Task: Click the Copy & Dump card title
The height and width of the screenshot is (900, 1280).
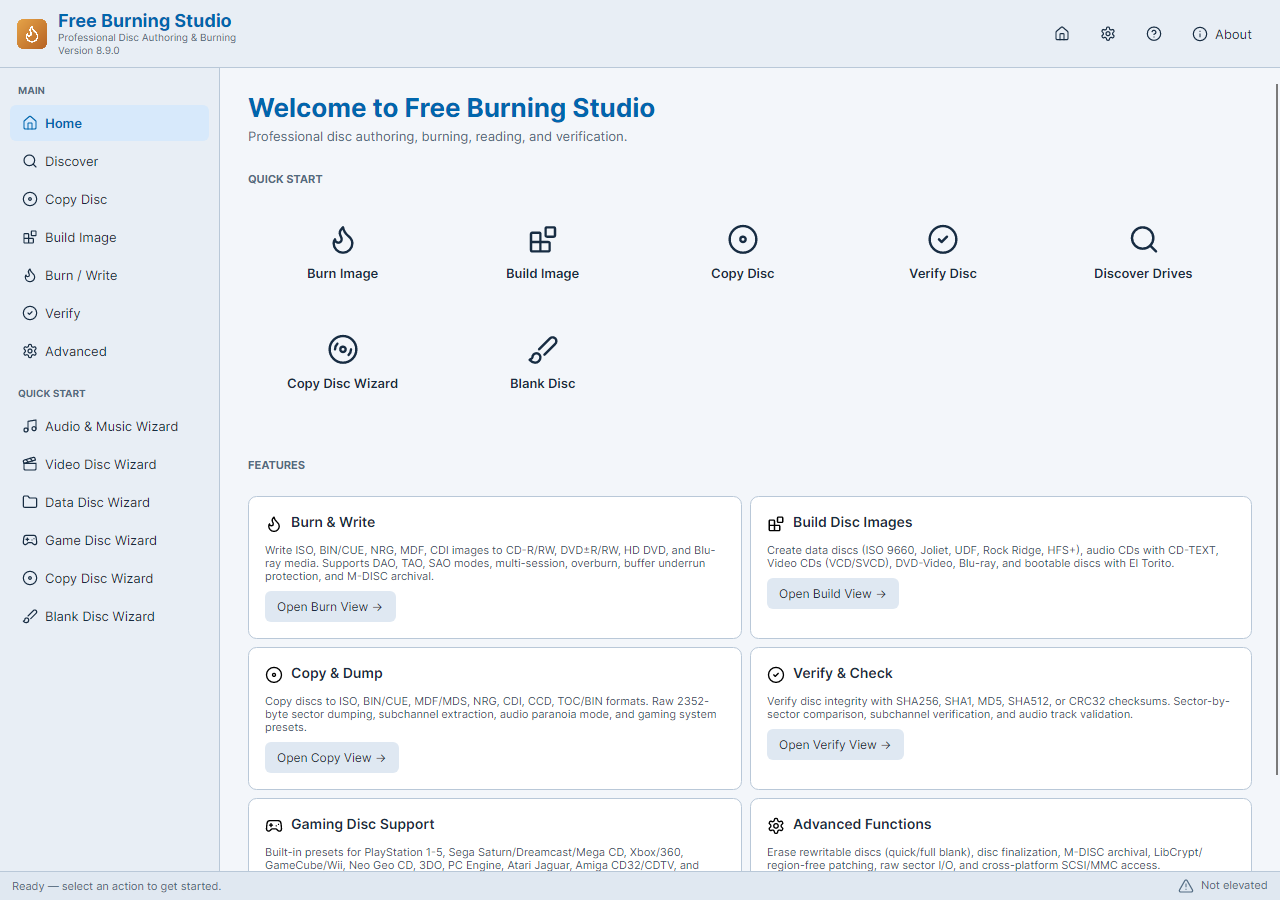Action: point(337,673)
